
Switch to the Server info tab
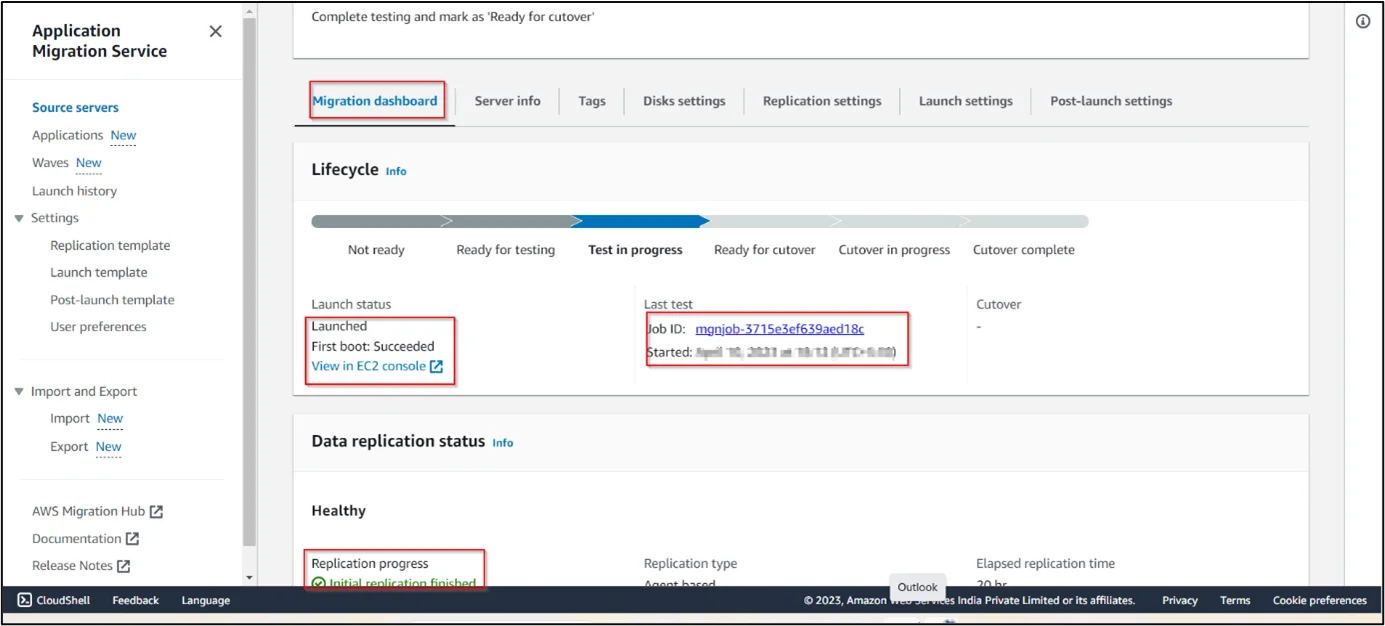point(507,101)
